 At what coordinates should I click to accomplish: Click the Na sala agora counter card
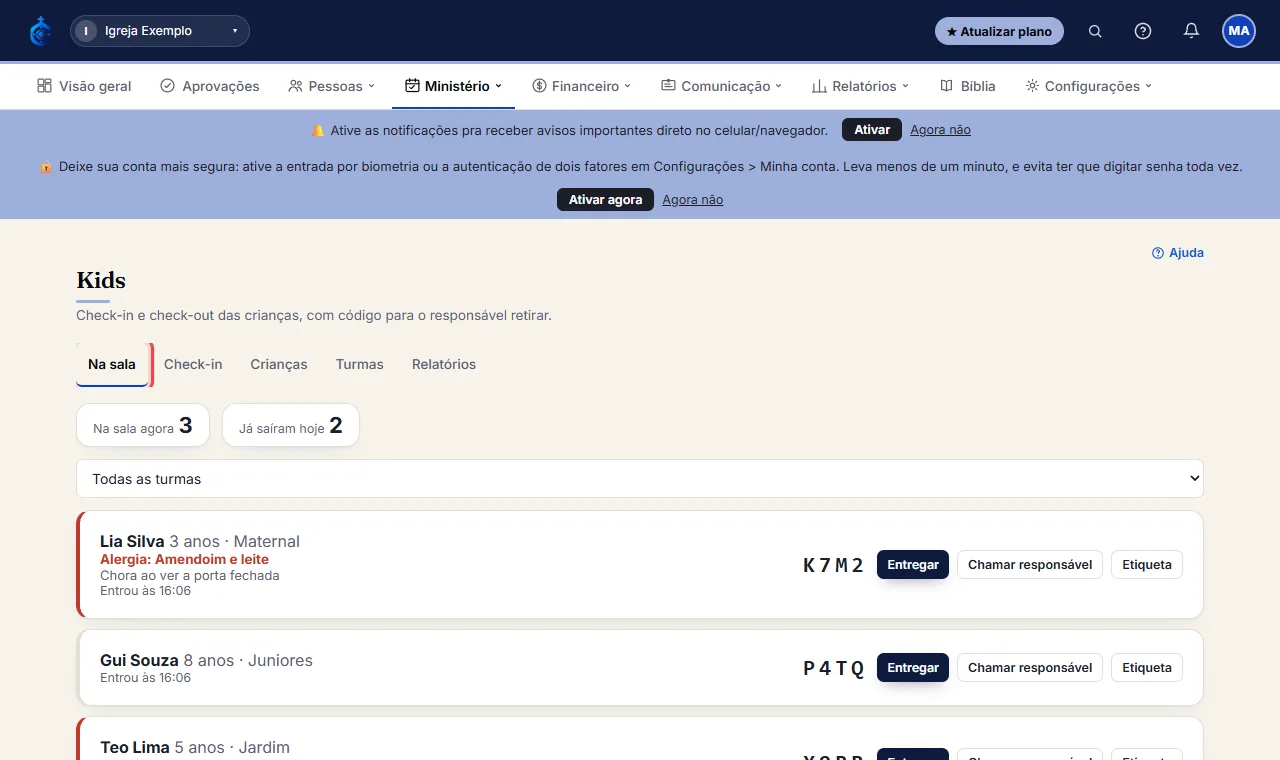143,426
